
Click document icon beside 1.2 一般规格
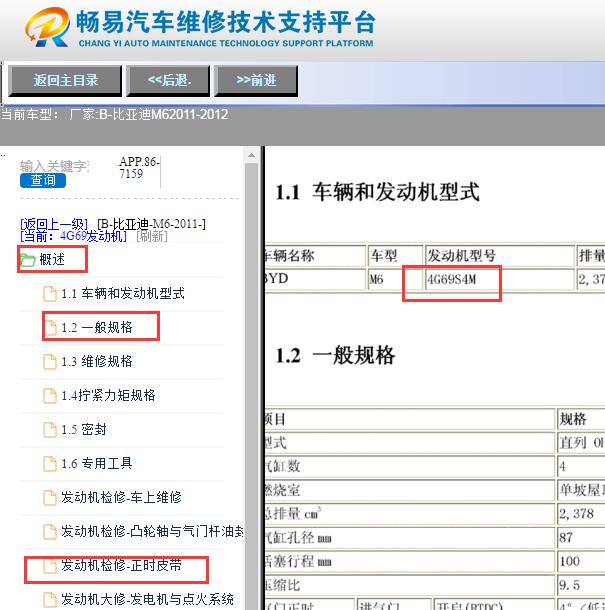click(x=49, y=328)
